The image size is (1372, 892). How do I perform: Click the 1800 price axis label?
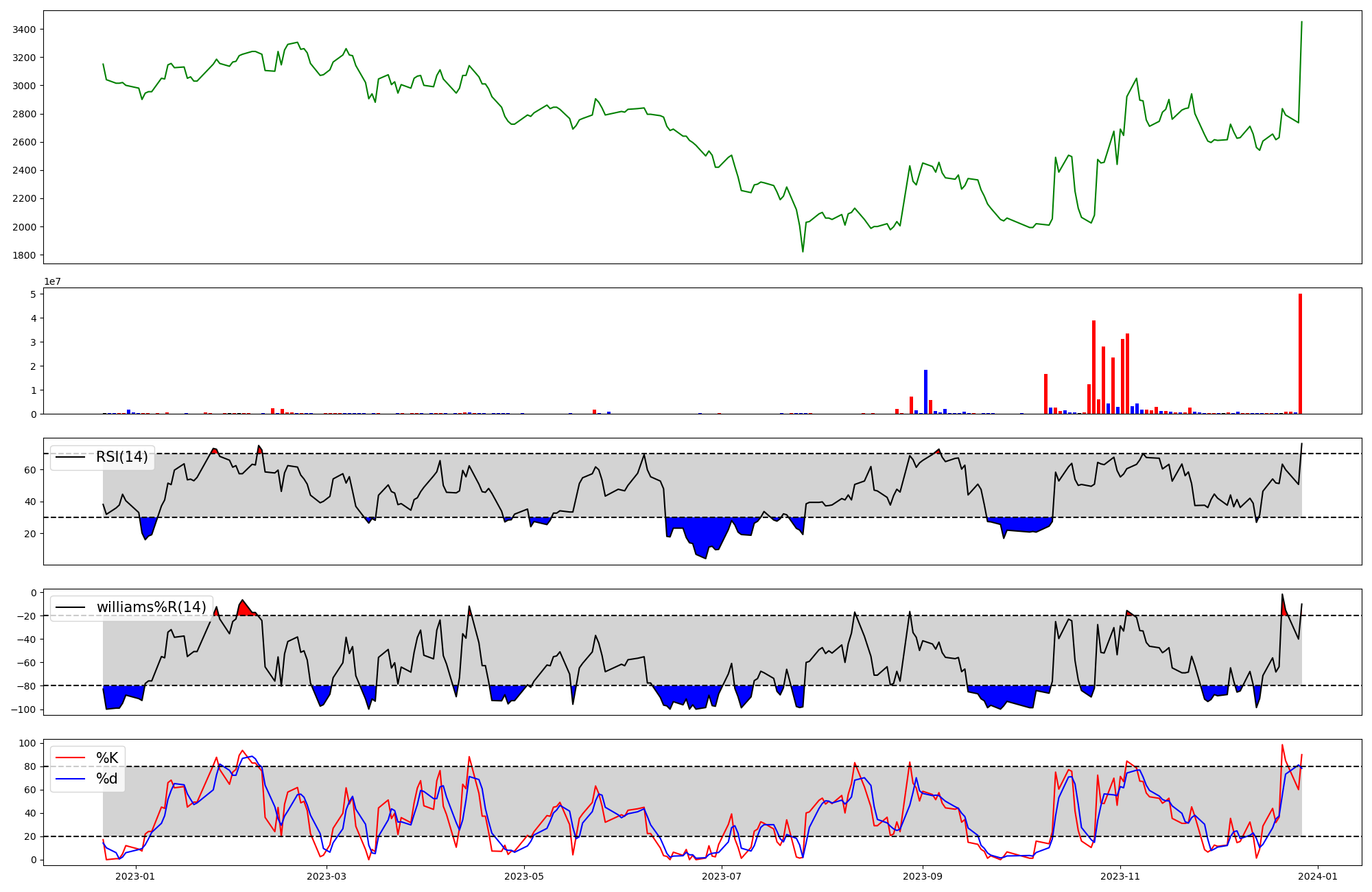pos(25,255)
